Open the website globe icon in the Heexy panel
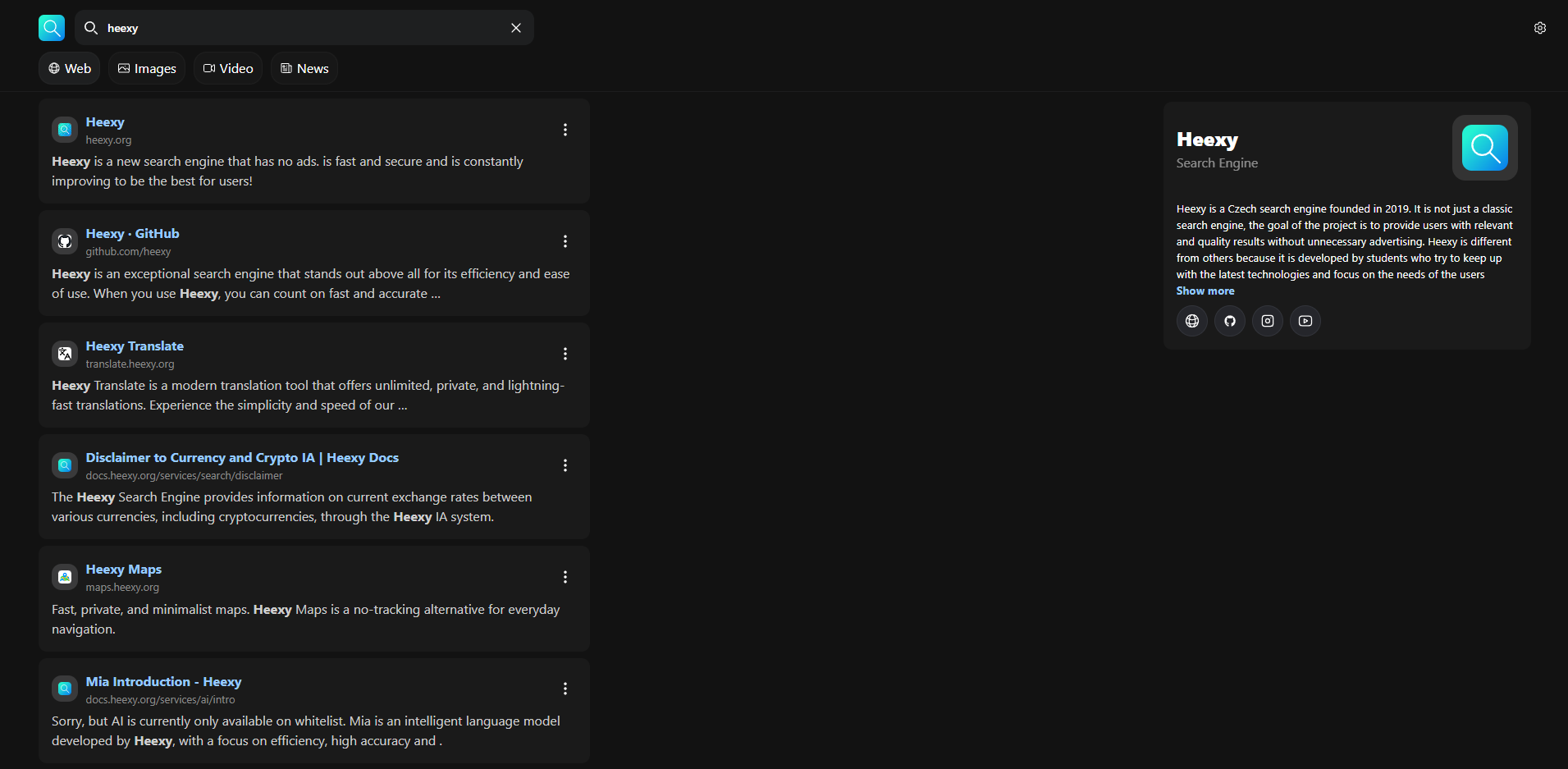The width and height of the screenshot is (1568, 769). tap(1192, 321)
